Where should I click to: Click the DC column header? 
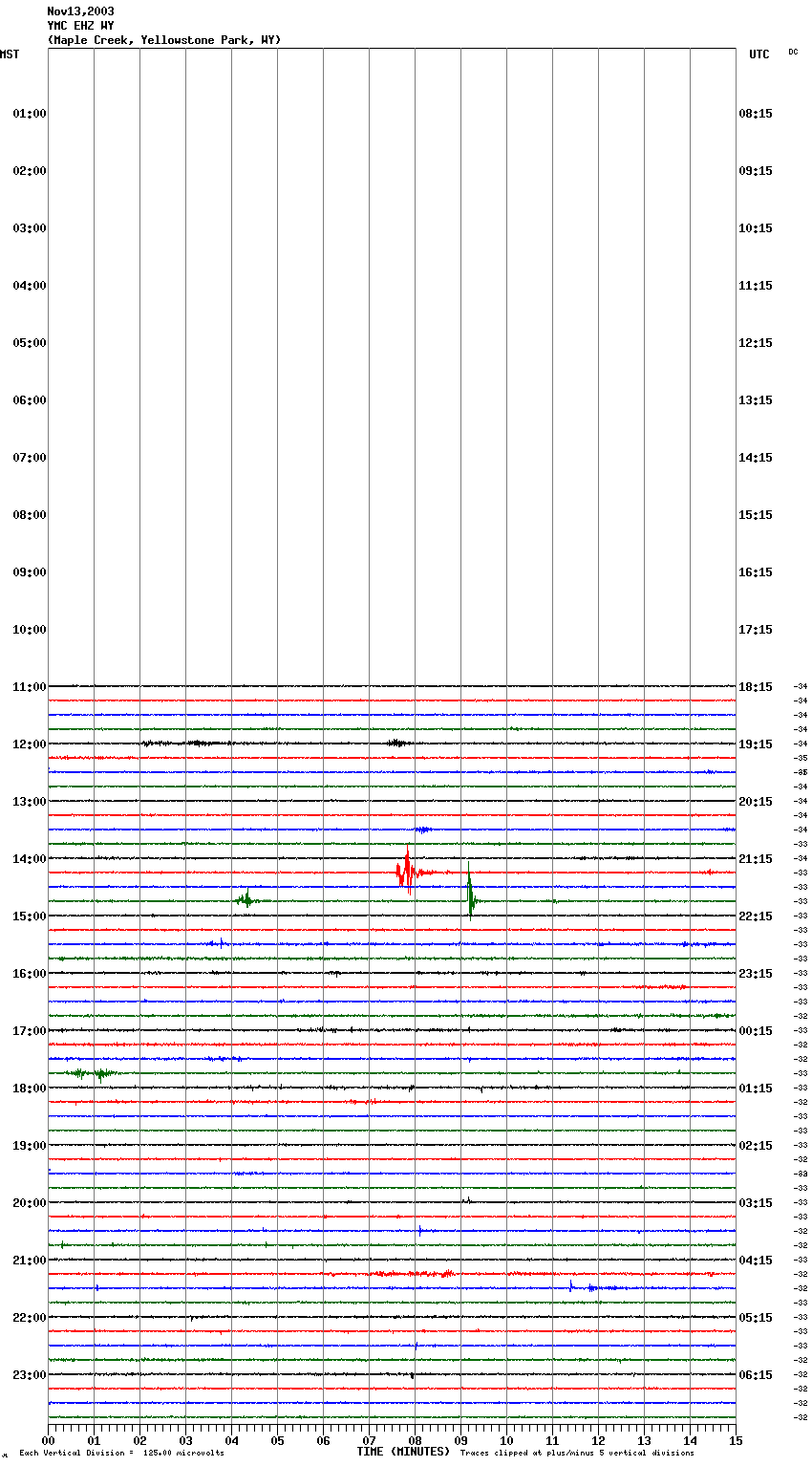click(x=793, y=52)
